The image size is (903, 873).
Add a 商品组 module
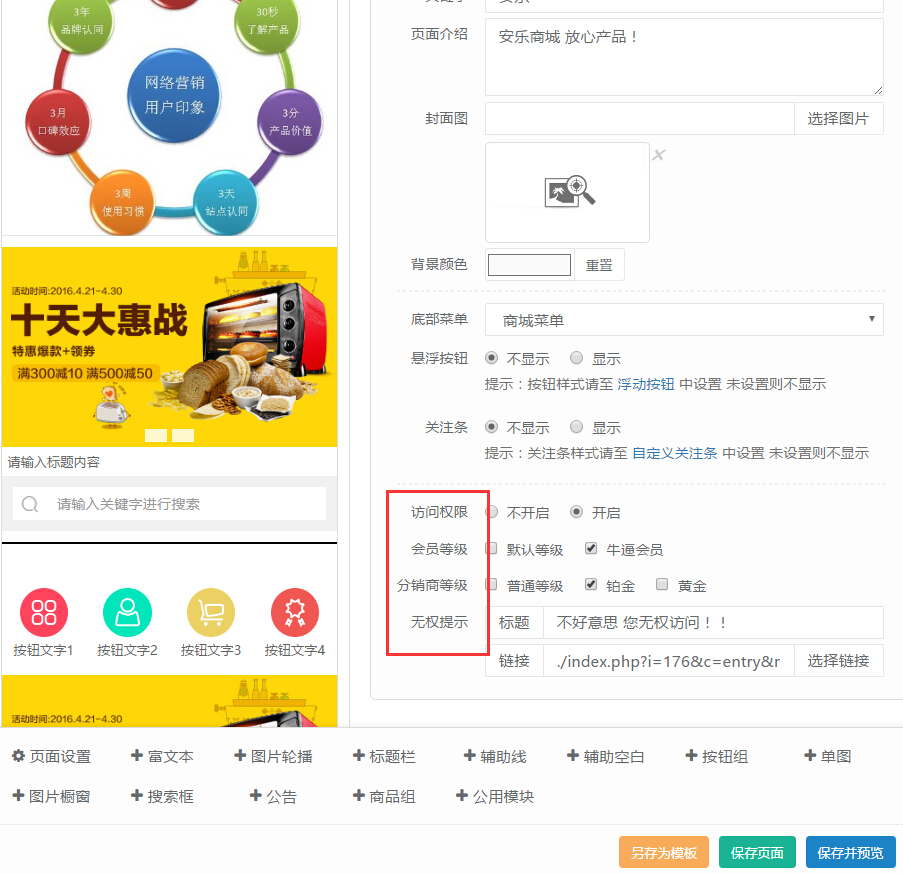[384, 797]
